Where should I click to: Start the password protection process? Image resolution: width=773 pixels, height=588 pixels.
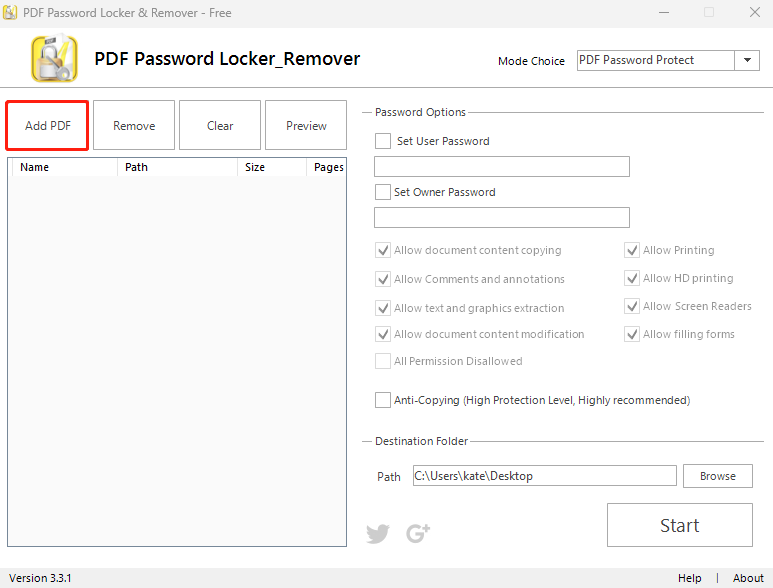tap(679, 525)
